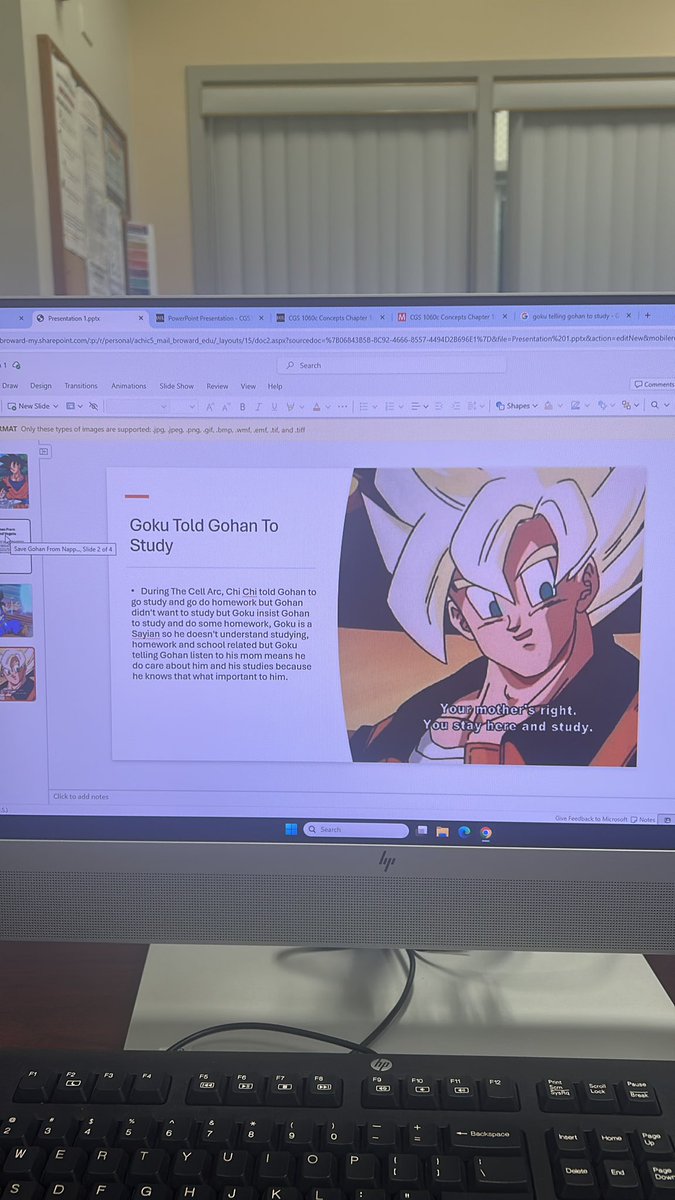The width and height of the screenshot is (675, 1200).
Task: Click to add notes below the slide
Action: click(x=81, y=796)
